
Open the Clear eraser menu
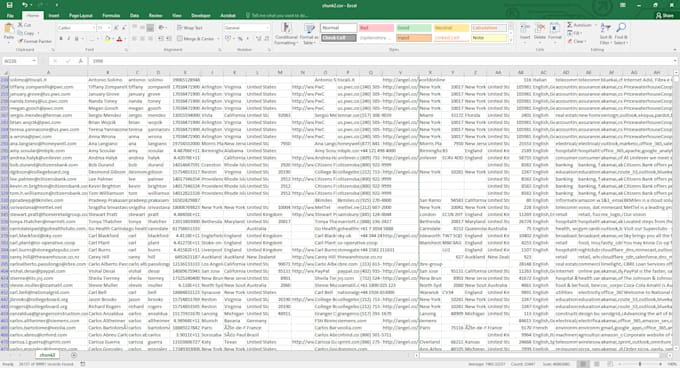pos(576,41)
